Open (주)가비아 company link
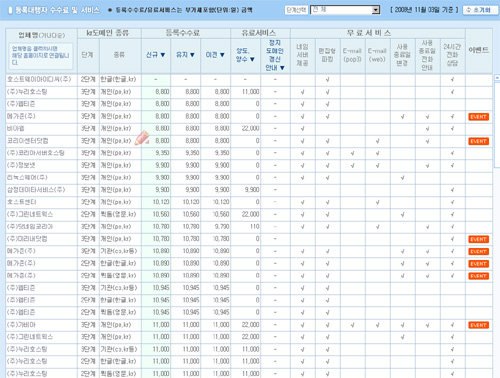Image resolution: width=500 pixels, height=378 pixels. [x=21, y=325]
